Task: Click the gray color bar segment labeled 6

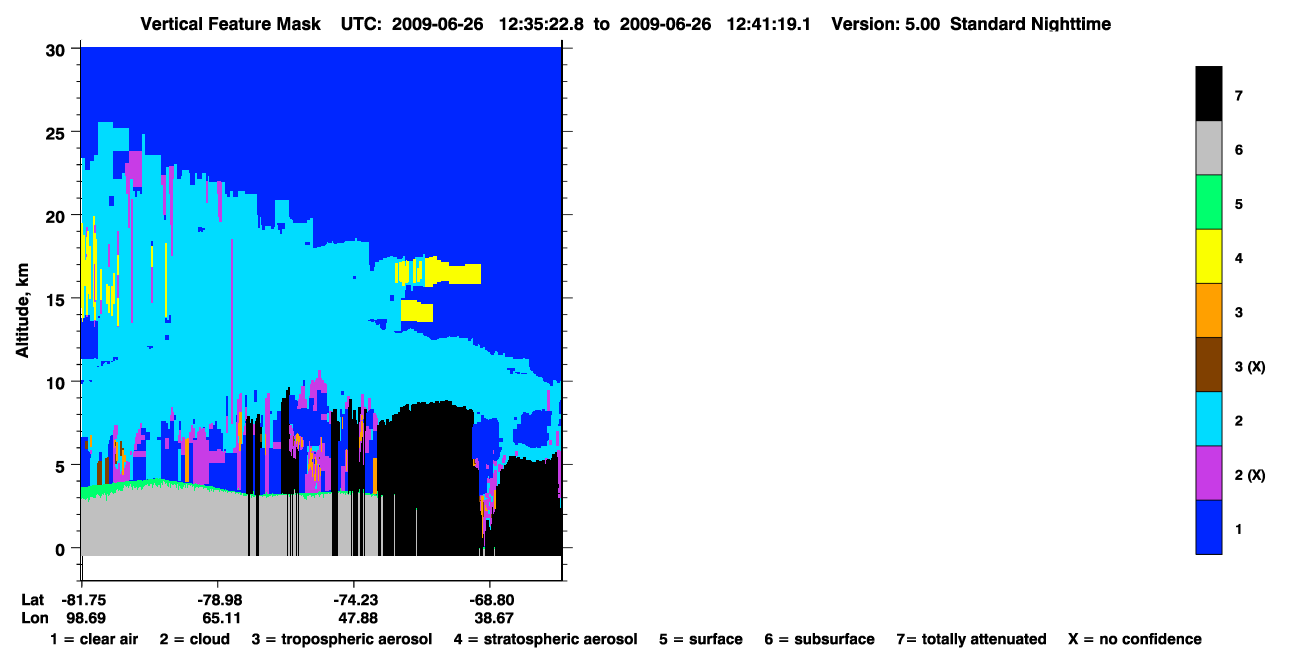Action: [x=1209, y=148]
